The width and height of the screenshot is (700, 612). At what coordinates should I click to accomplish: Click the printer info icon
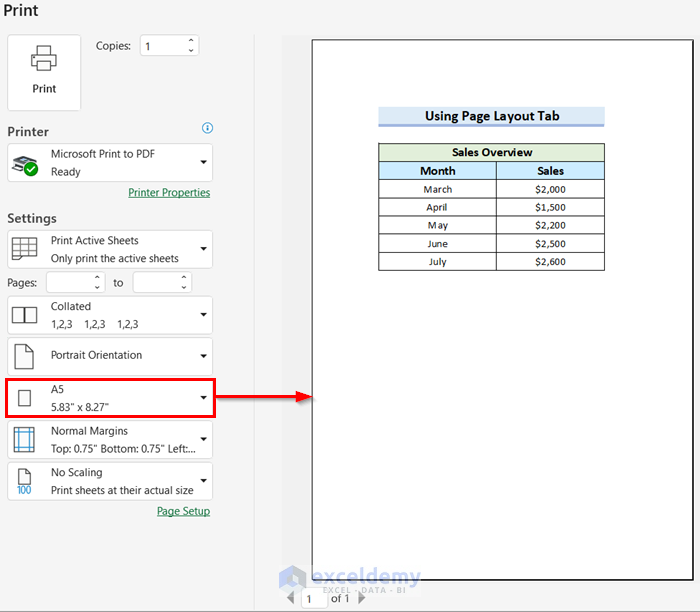[207, 128]
